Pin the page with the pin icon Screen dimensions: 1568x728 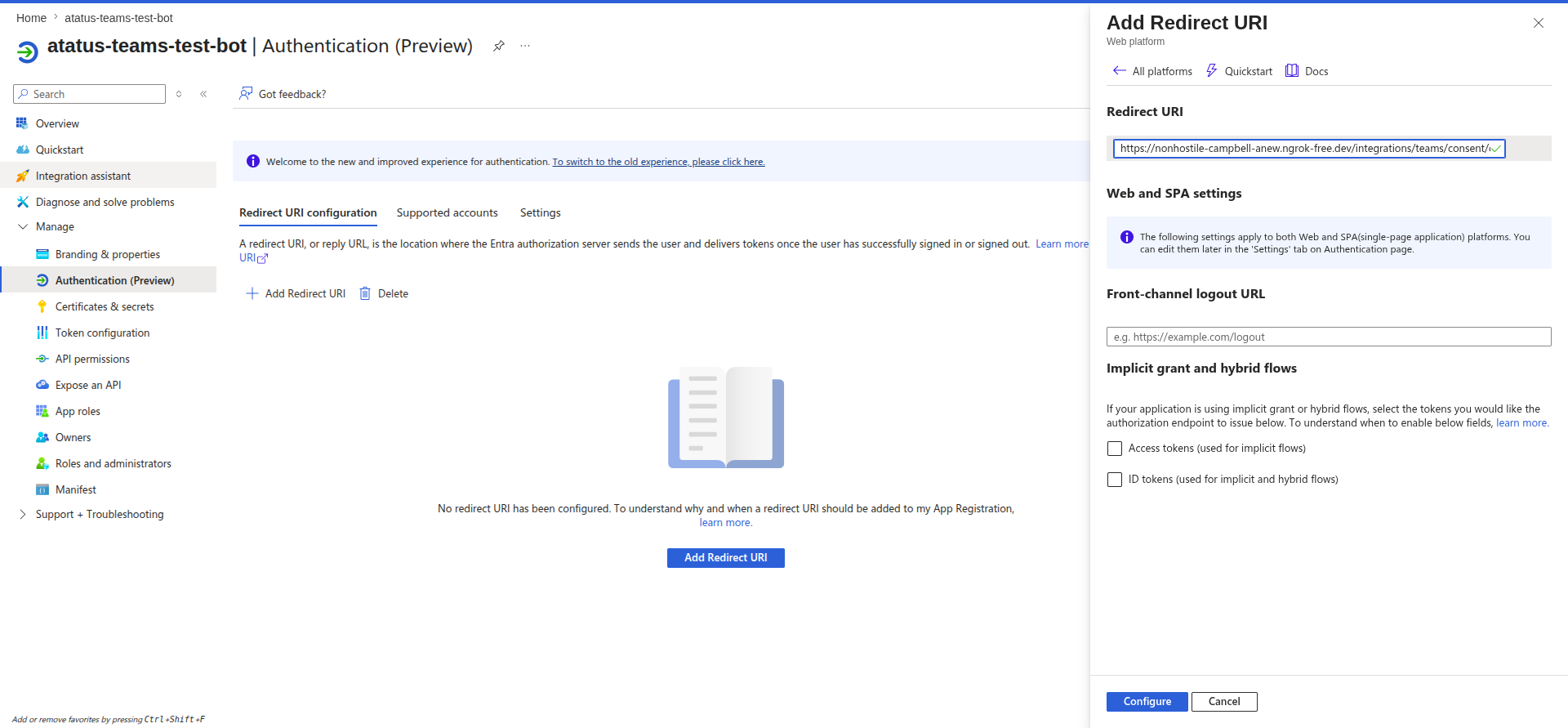(x=498, y=46)
